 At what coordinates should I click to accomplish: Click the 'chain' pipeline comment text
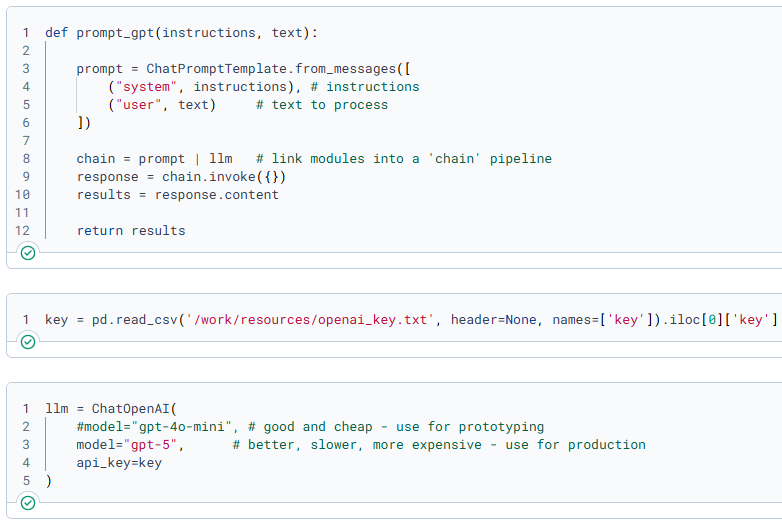point(403,159)
